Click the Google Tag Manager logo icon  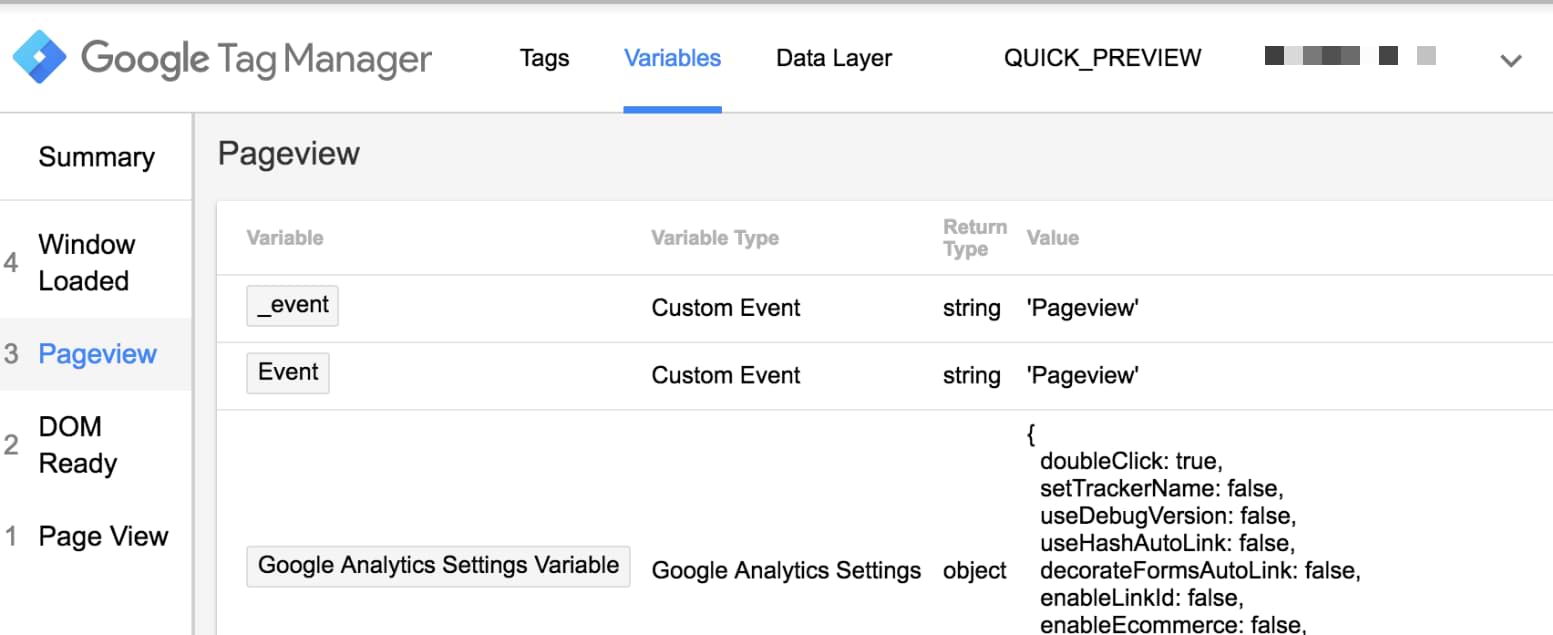tap(40, 57)
